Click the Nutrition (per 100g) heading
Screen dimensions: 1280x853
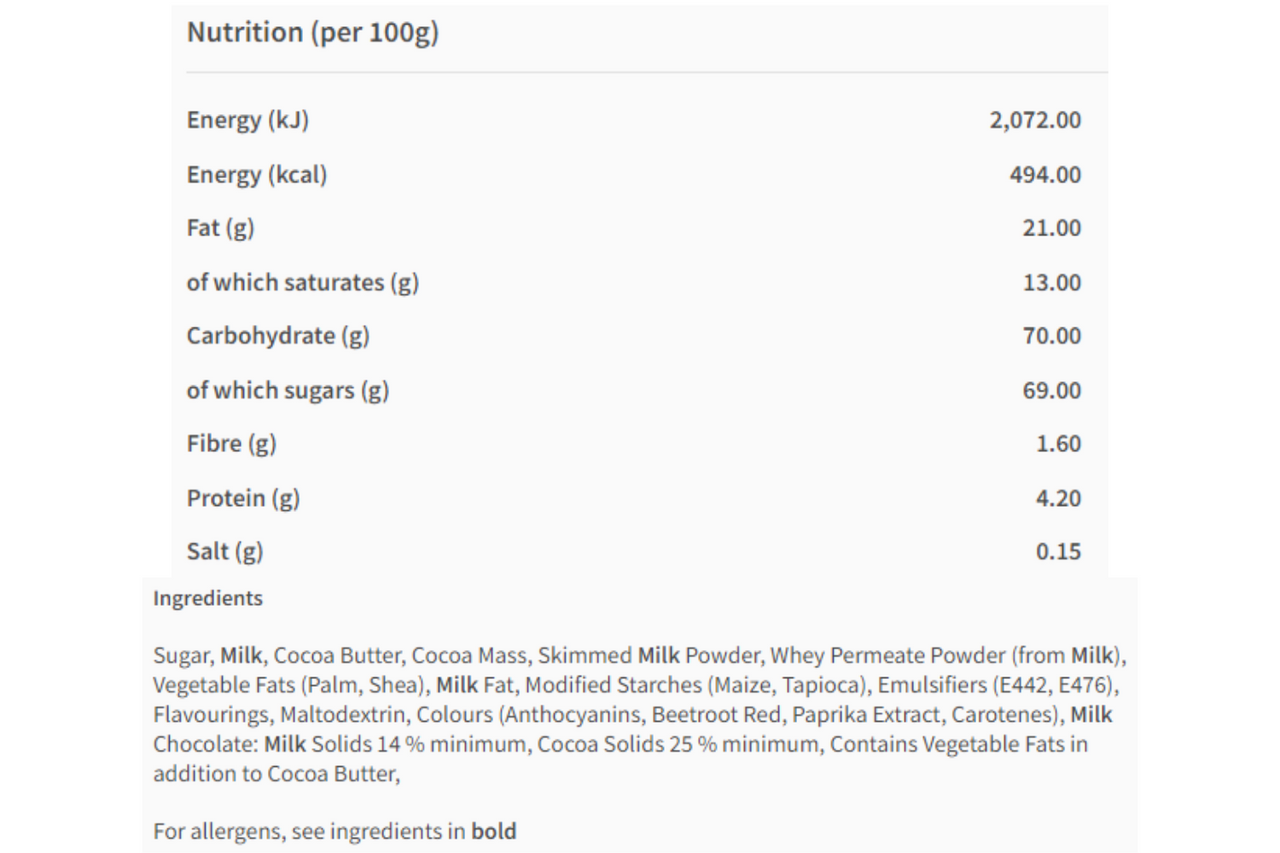click(313, 33)
